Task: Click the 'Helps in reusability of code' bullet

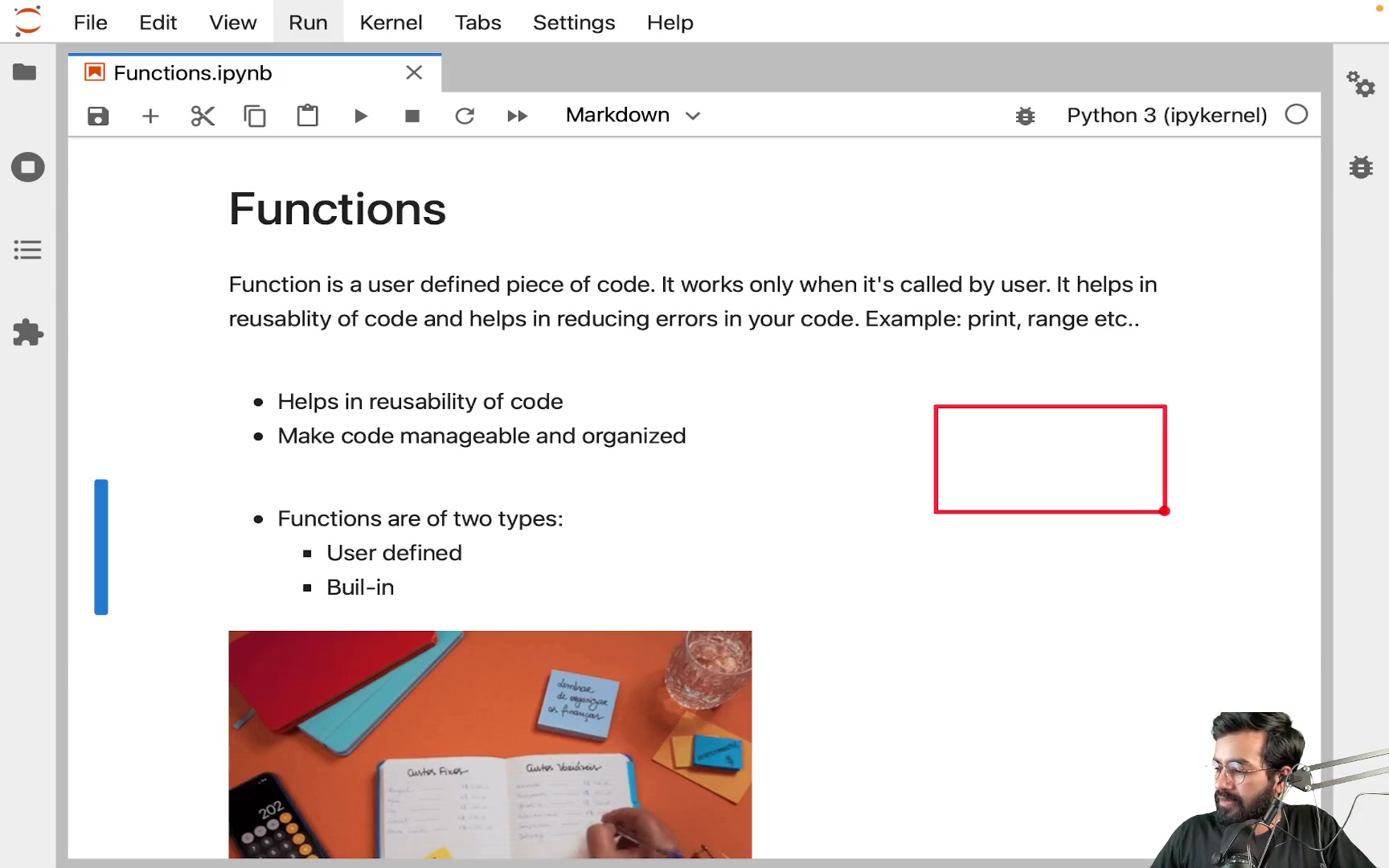Action: (x=420, y=402)
